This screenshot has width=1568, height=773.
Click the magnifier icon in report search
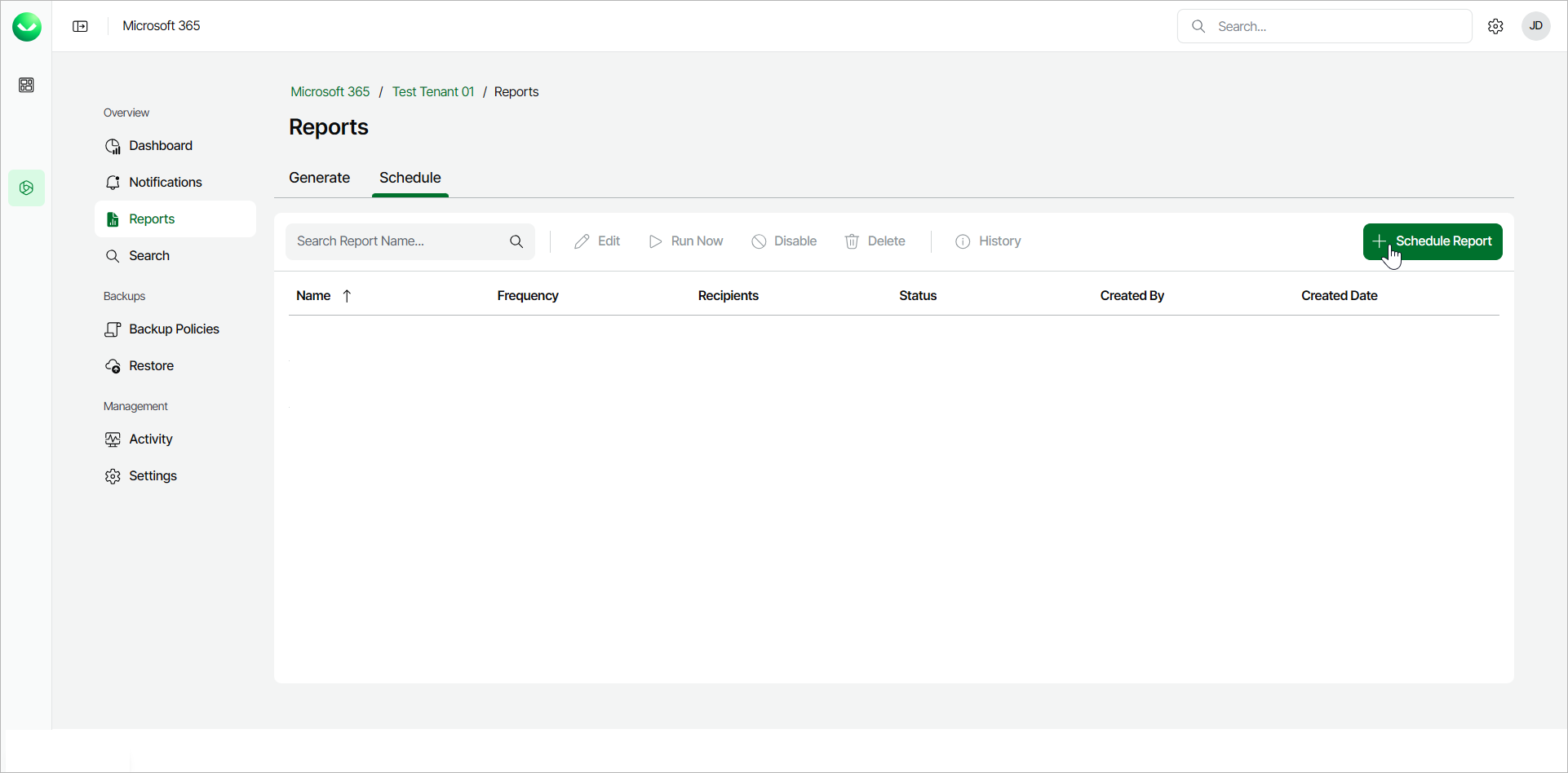coord(516,241)
